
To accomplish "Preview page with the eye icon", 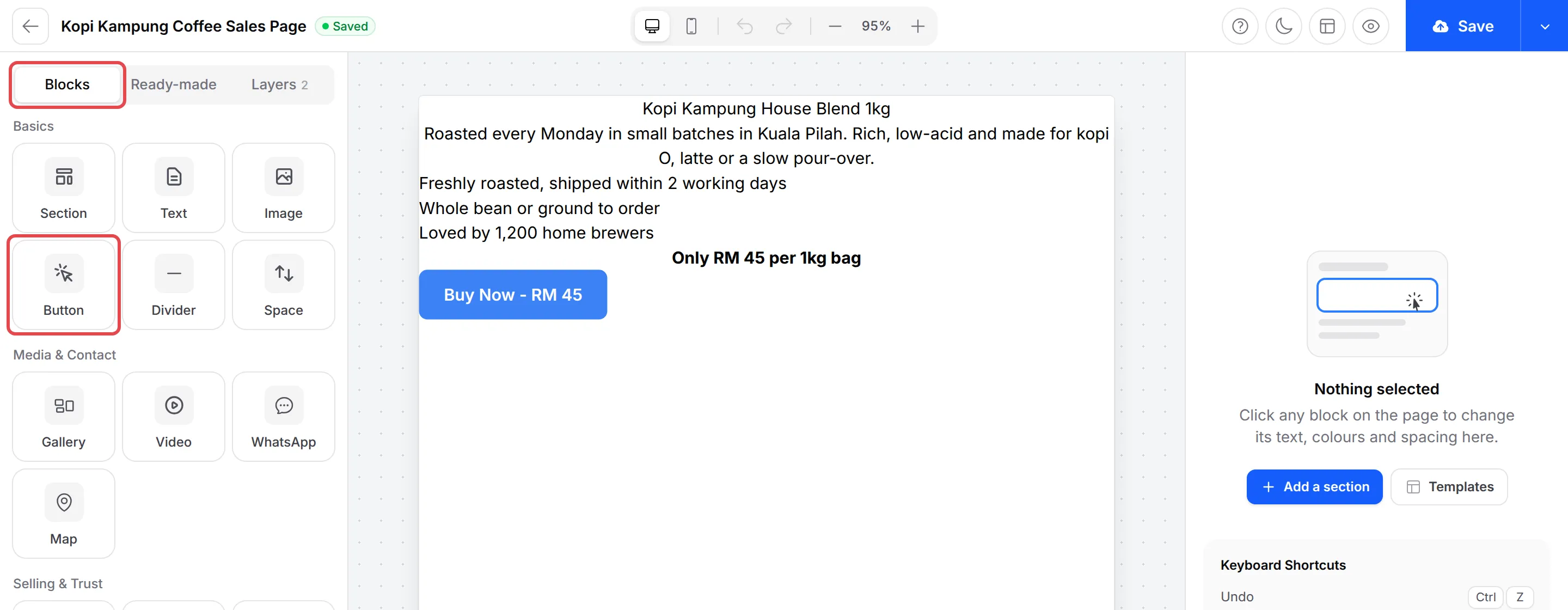I will [x=1371, y=26].
